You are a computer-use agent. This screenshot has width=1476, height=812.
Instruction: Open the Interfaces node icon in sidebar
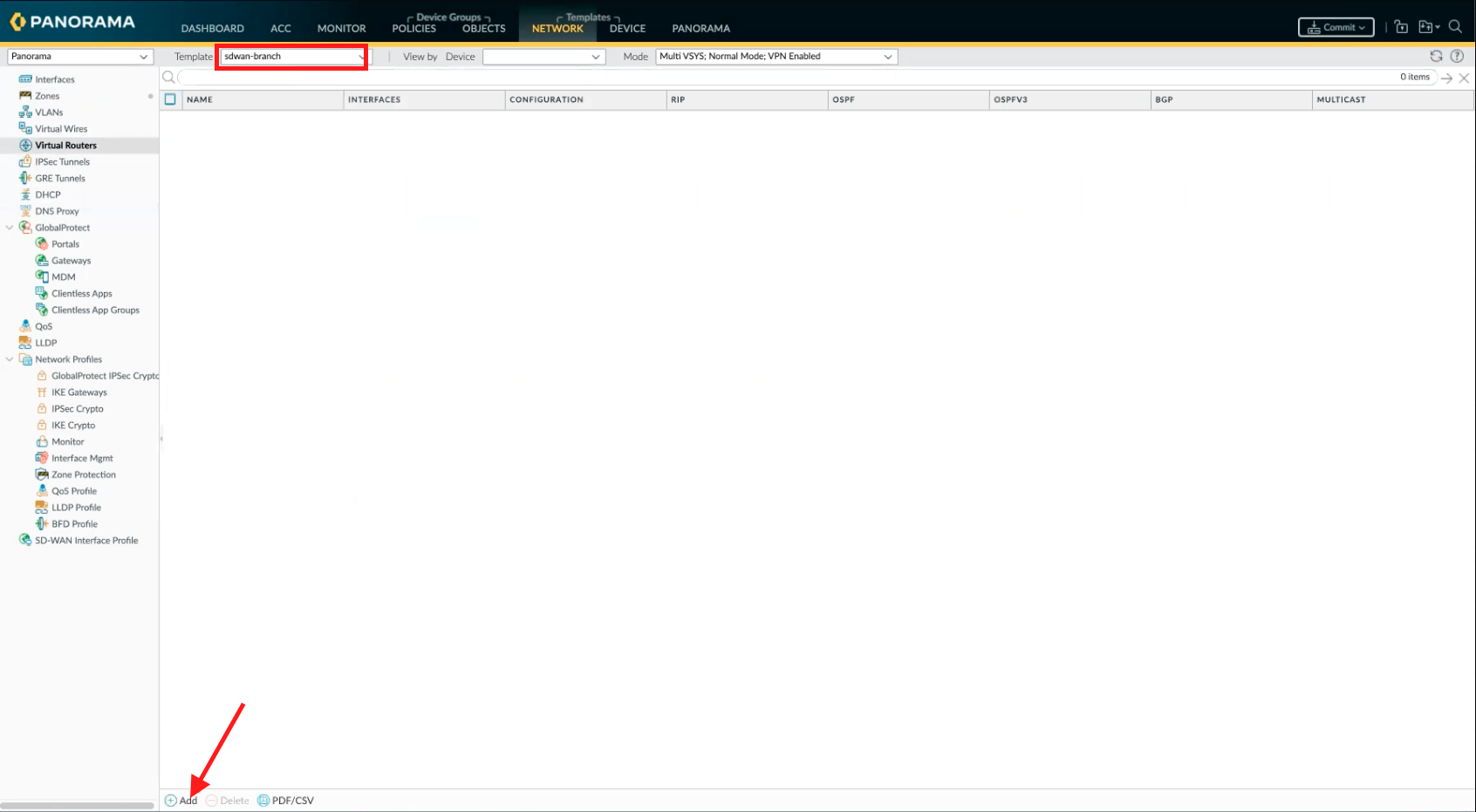25,79
